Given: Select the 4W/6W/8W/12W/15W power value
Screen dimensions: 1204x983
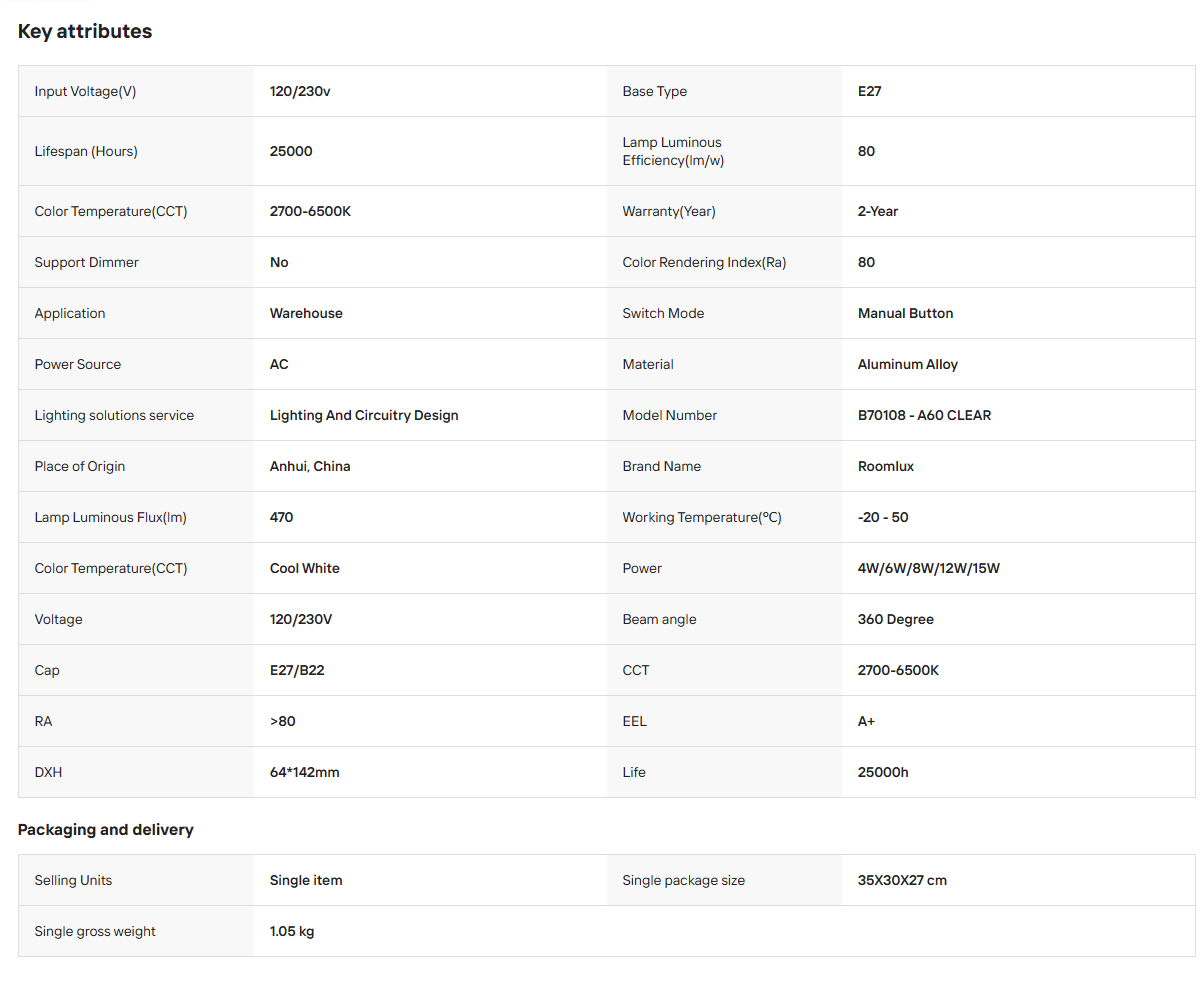Looking at the screenshot, I should [929, 568].
